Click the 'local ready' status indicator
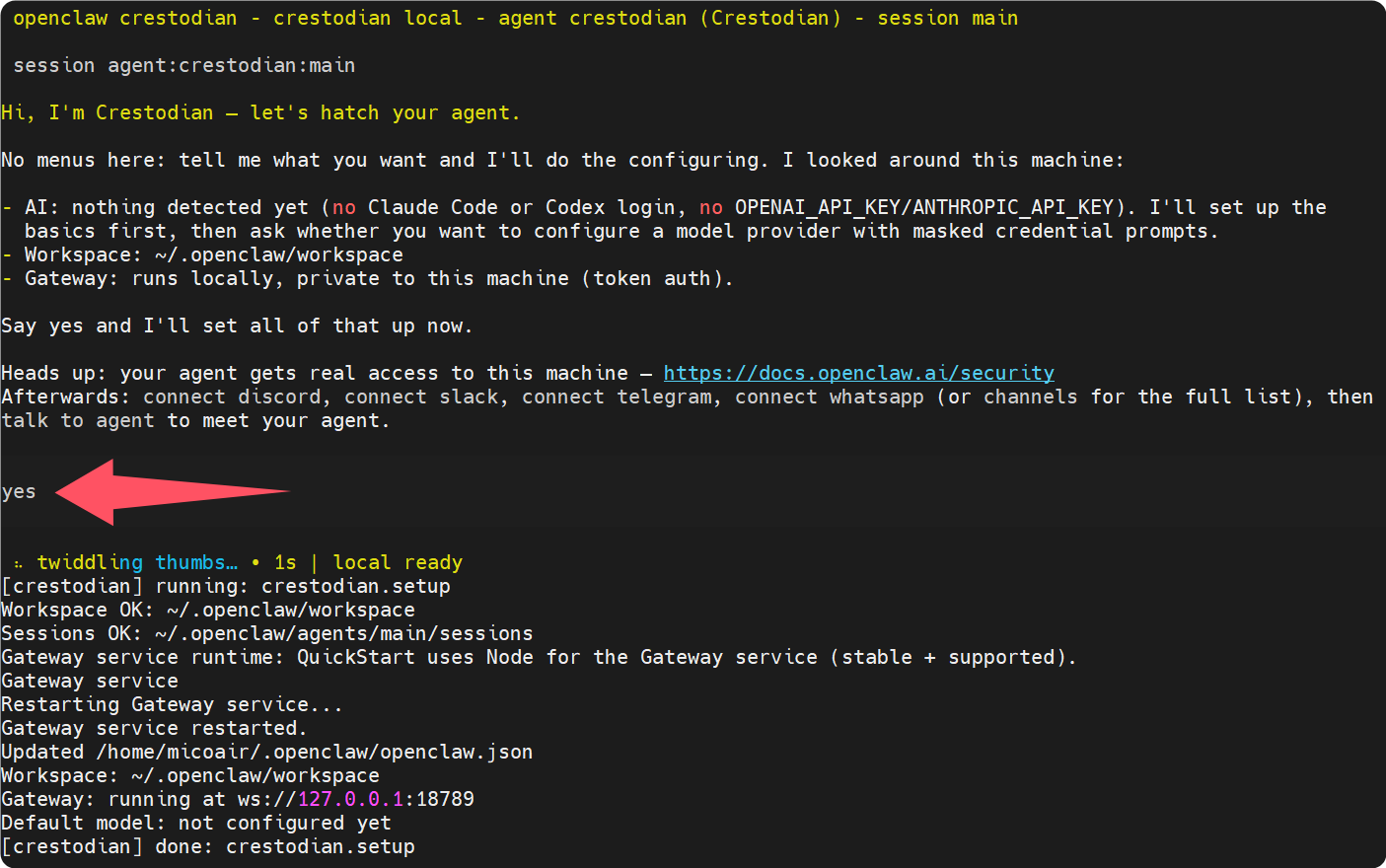This screenshot has width=1386, height=868. [398, 562]
